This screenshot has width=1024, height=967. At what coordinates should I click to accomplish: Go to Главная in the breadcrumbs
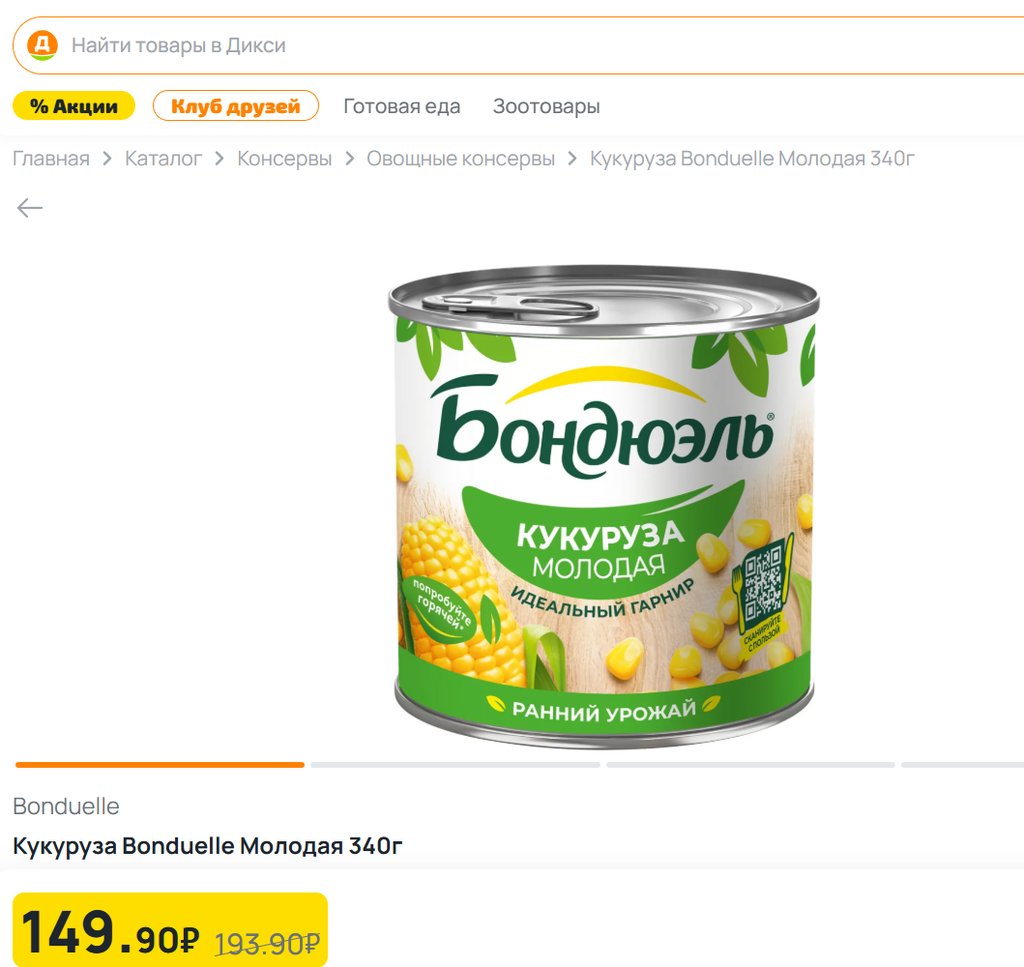point(51,159)
